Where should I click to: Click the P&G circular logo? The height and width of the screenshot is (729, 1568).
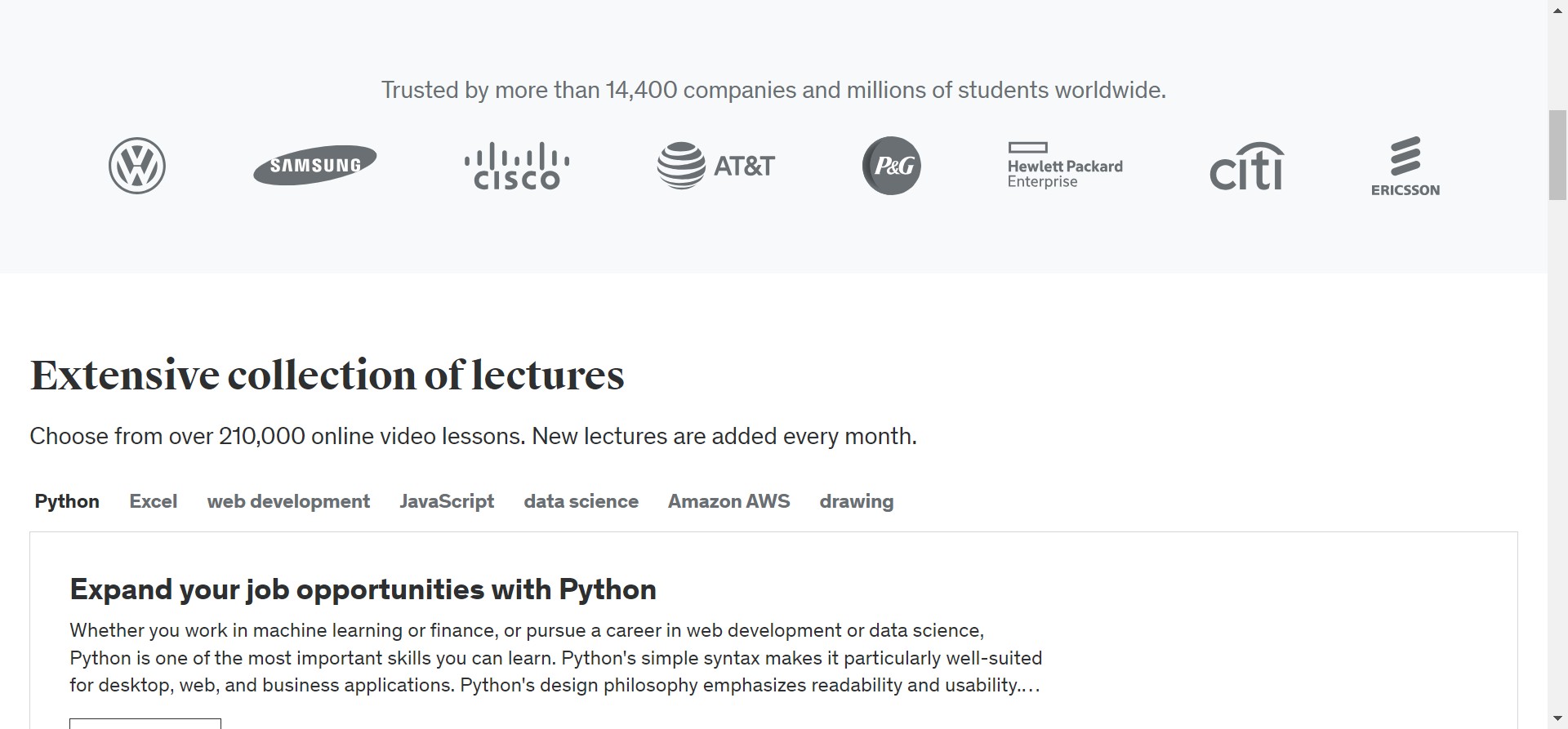point(892,166)
